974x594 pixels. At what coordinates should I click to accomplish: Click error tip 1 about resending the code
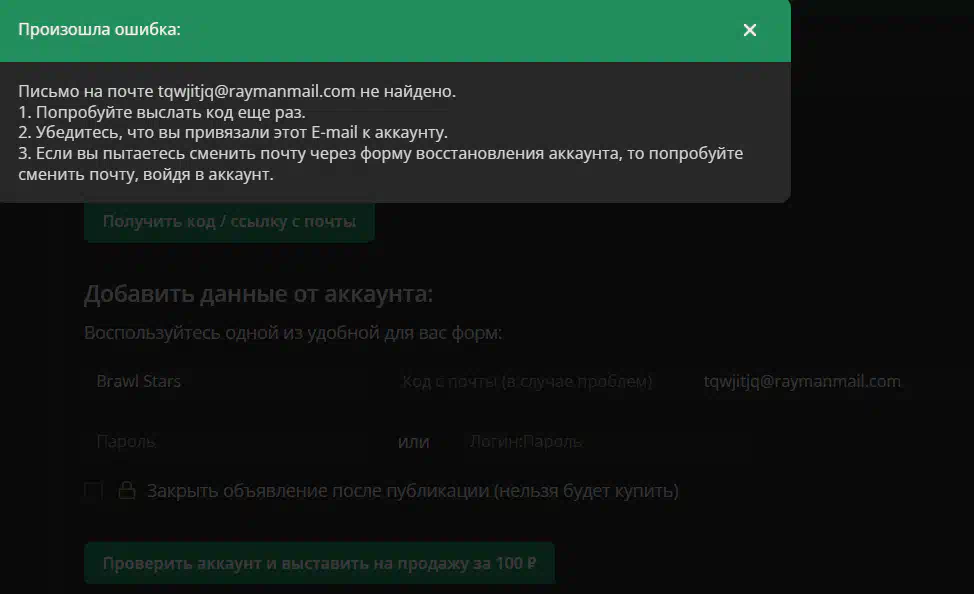click(162, 112)
